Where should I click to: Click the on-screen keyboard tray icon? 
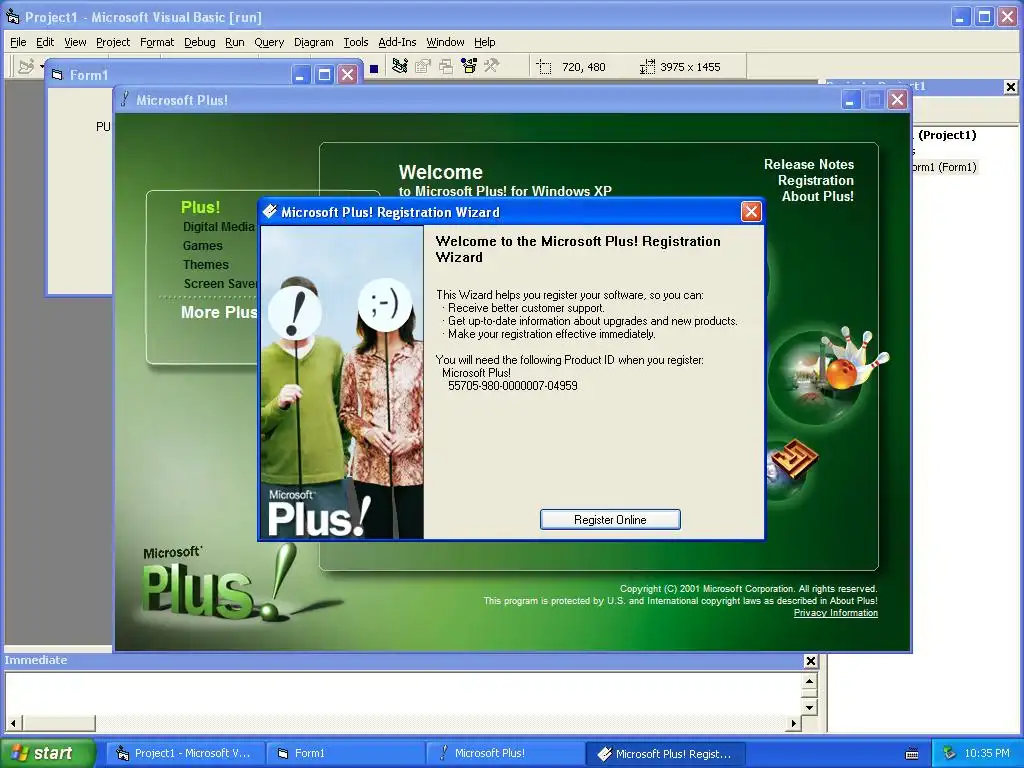912,754
